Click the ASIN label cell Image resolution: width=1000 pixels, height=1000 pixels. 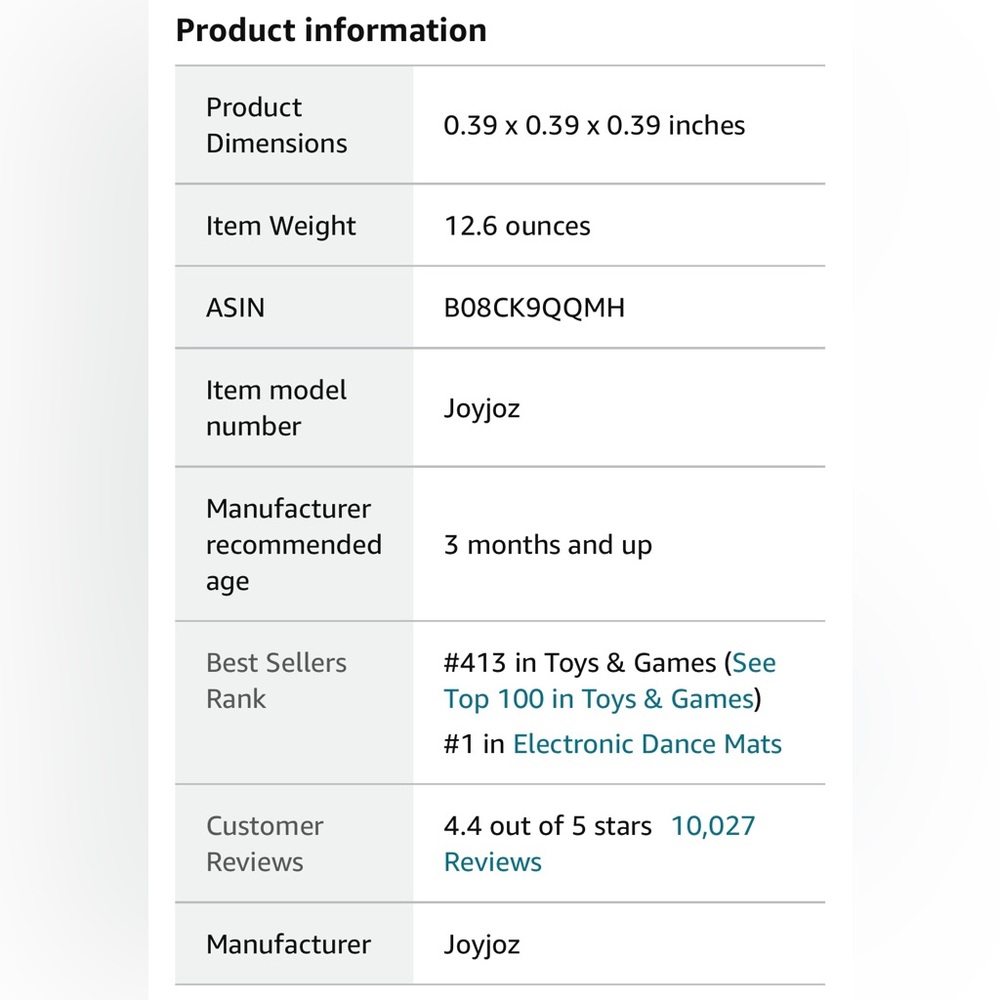click(x=294, y=308)
